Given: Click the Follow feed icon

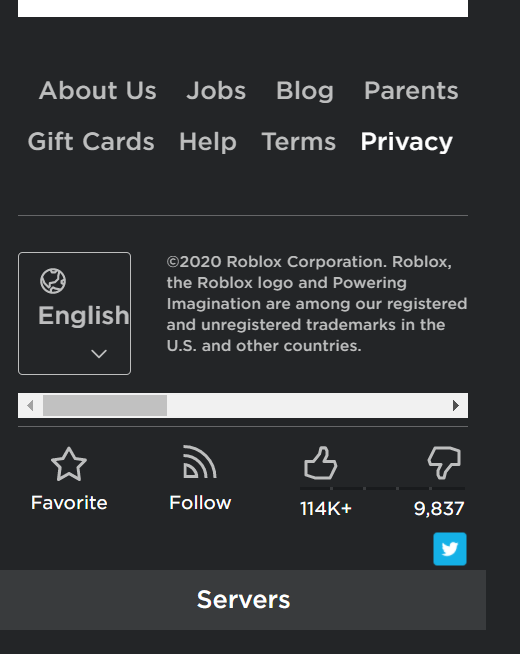Looking at the screenshot, I should pyautogui.click(x=200, y=462).
